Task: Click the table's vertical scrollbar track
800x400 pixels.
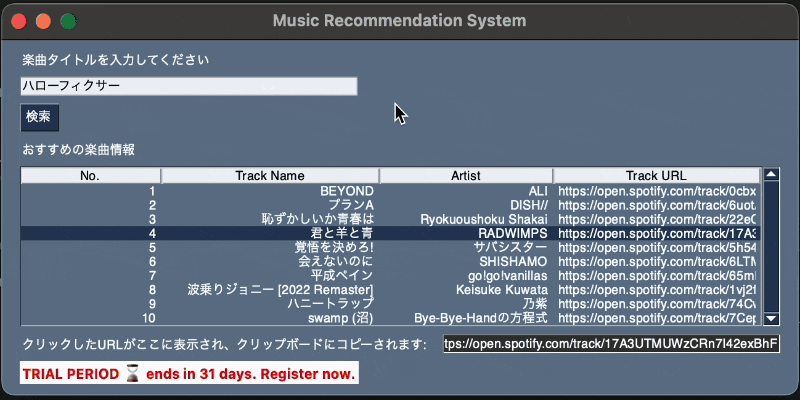Action: click(771, 247)
